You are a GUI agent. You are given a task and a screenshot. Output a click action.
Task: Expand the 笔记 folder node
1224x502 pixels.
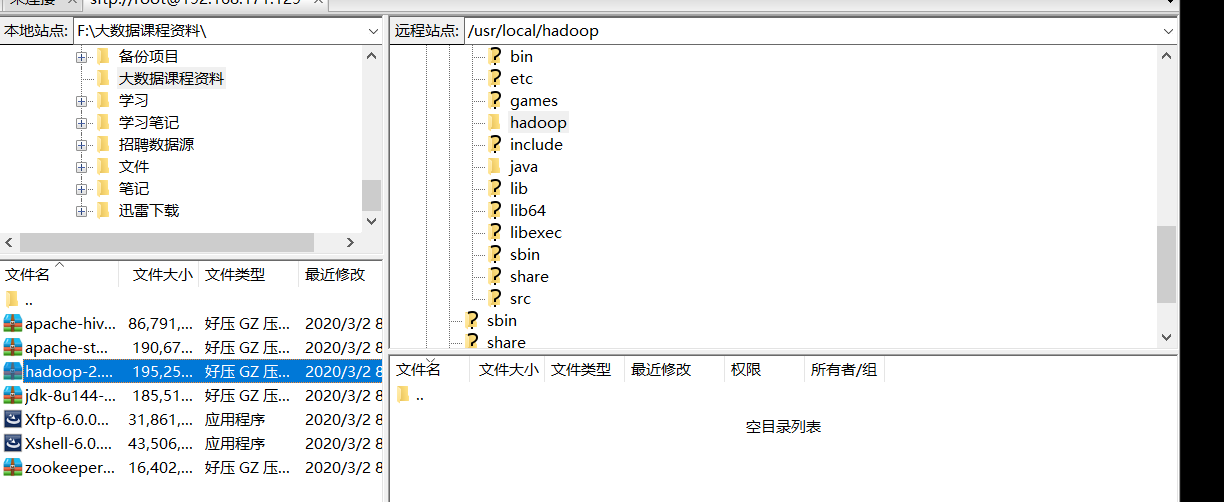tap(82, 189)
